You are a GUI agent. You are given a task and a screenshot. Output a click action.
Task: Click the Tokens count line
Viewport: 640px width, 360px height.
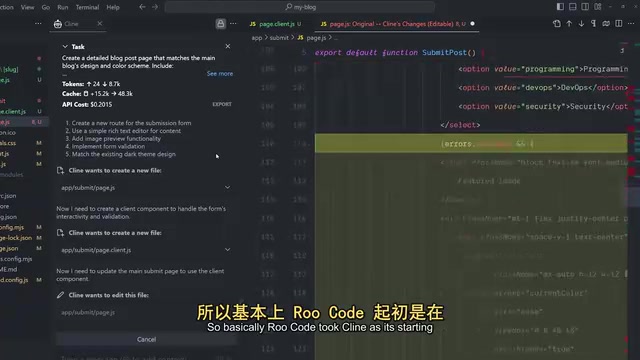pyautogui.click(x=91, y=84)
